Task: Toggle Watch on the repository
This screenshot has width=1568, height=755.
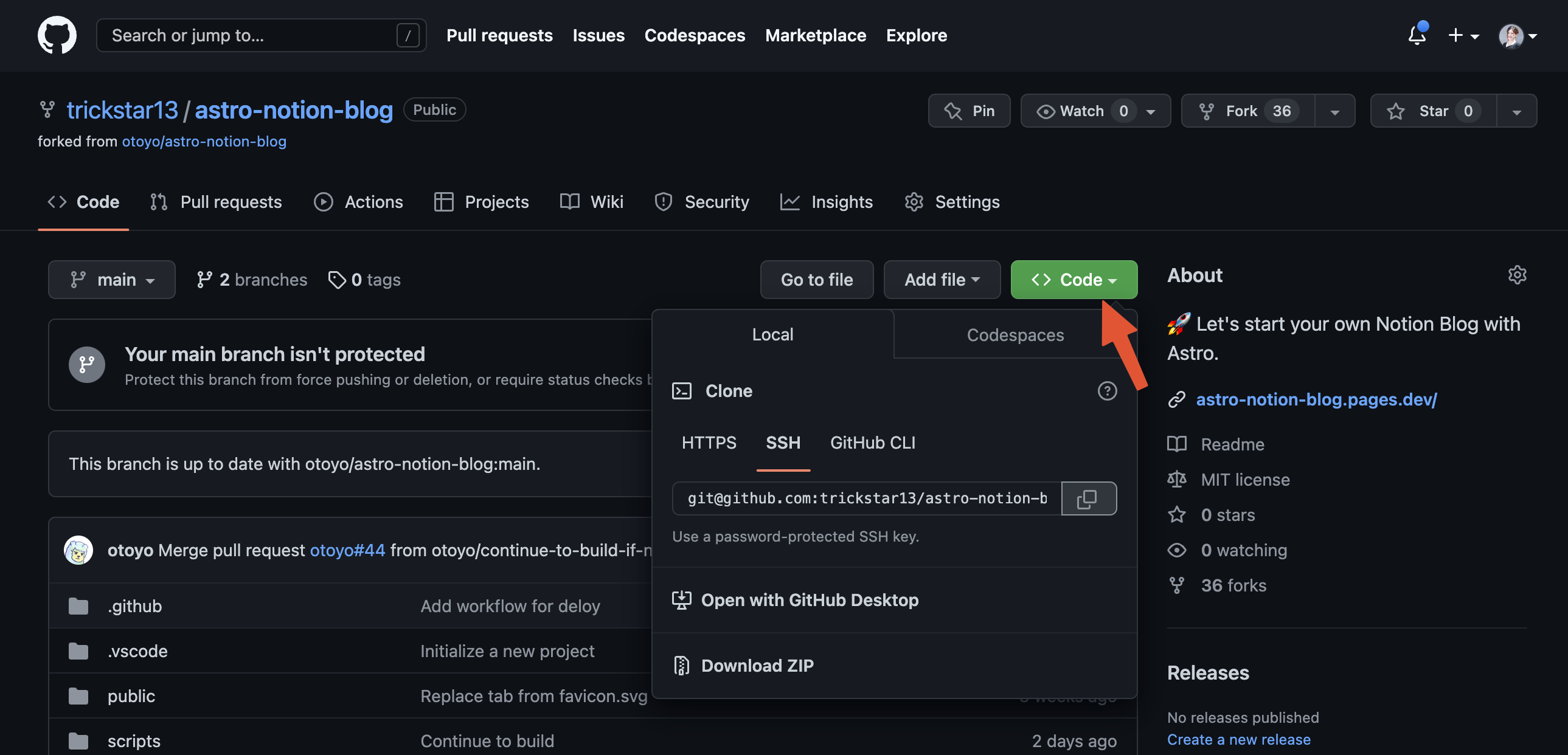Action: point(1095,111)
